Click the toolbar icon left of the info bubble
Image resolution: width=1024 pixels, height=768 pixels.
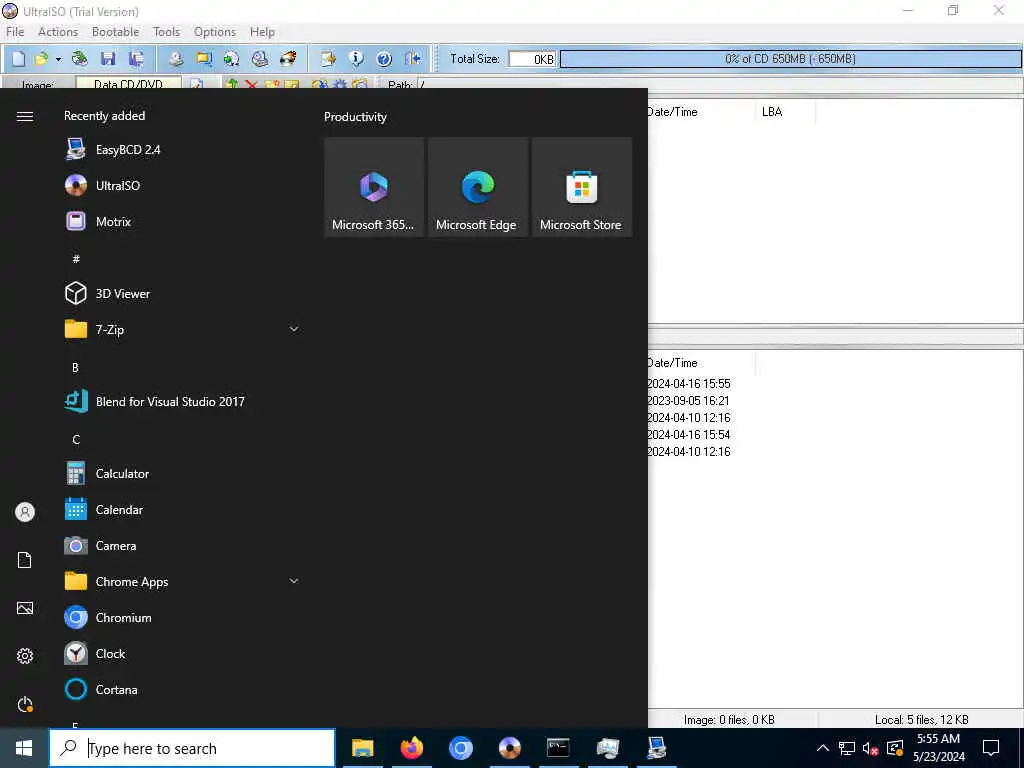click(x=328, y=59)
